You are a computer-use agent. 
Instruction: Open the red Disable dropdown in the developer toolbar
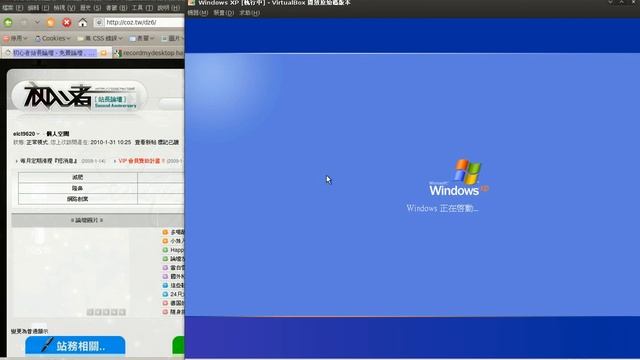[16, 38]
